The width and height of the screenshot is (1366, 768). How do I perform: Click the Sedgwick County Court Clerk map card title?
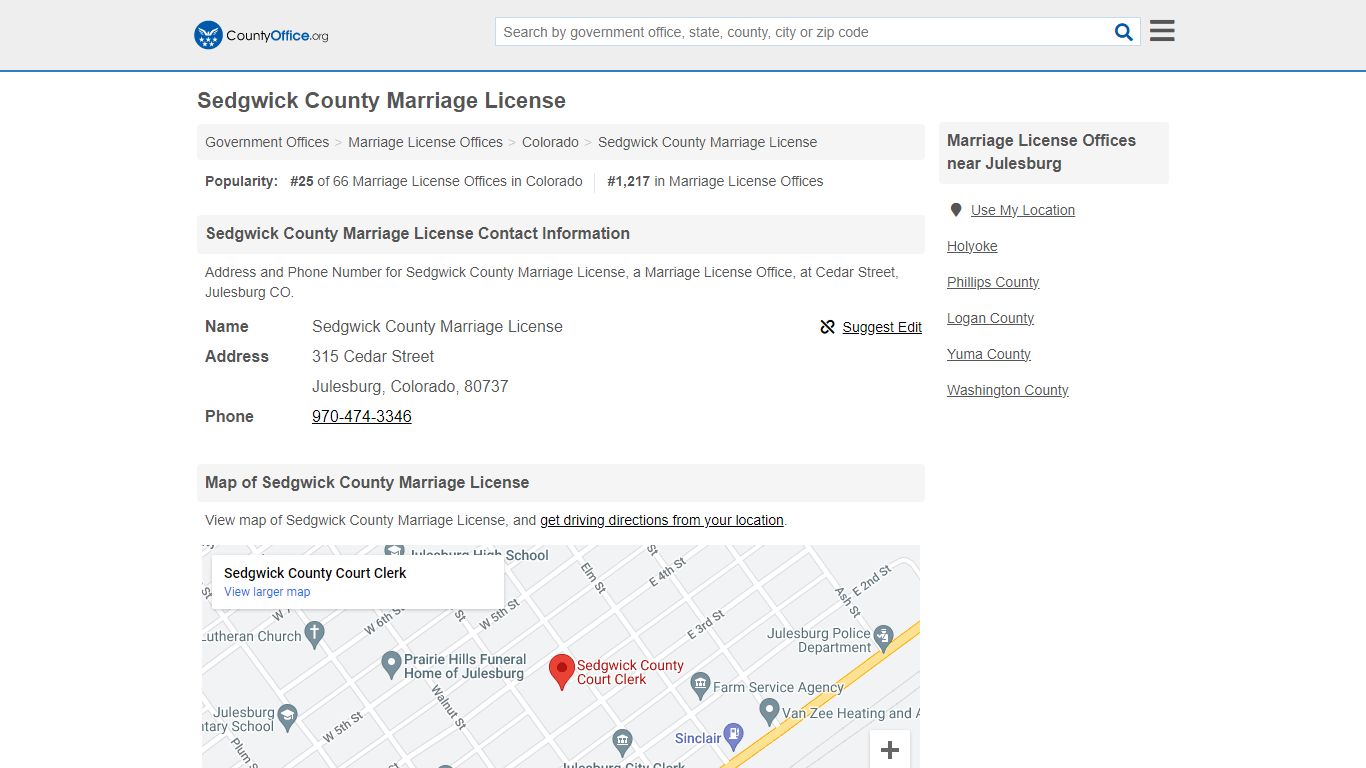(315, 573)
